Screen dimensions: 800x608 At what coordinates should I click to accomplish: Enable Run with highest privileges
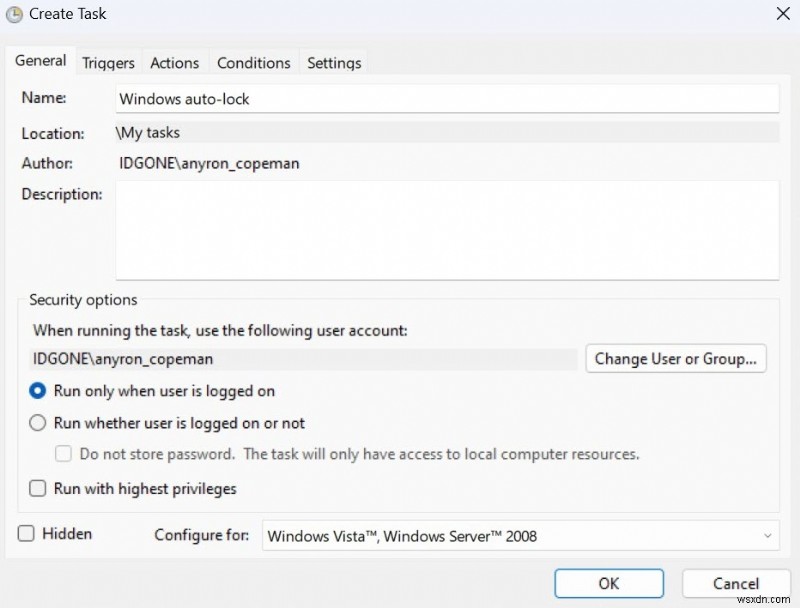37,489
